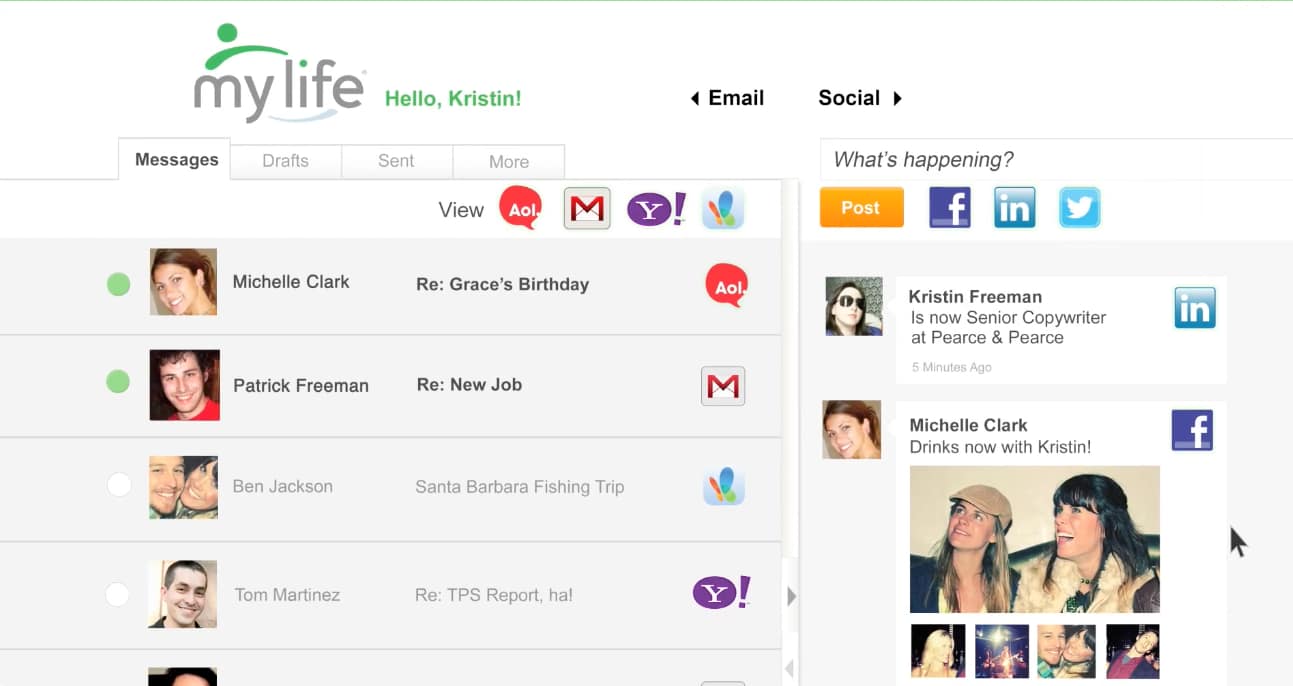Click Kristin Freeman name in social feed

click(x=975, y=297)
